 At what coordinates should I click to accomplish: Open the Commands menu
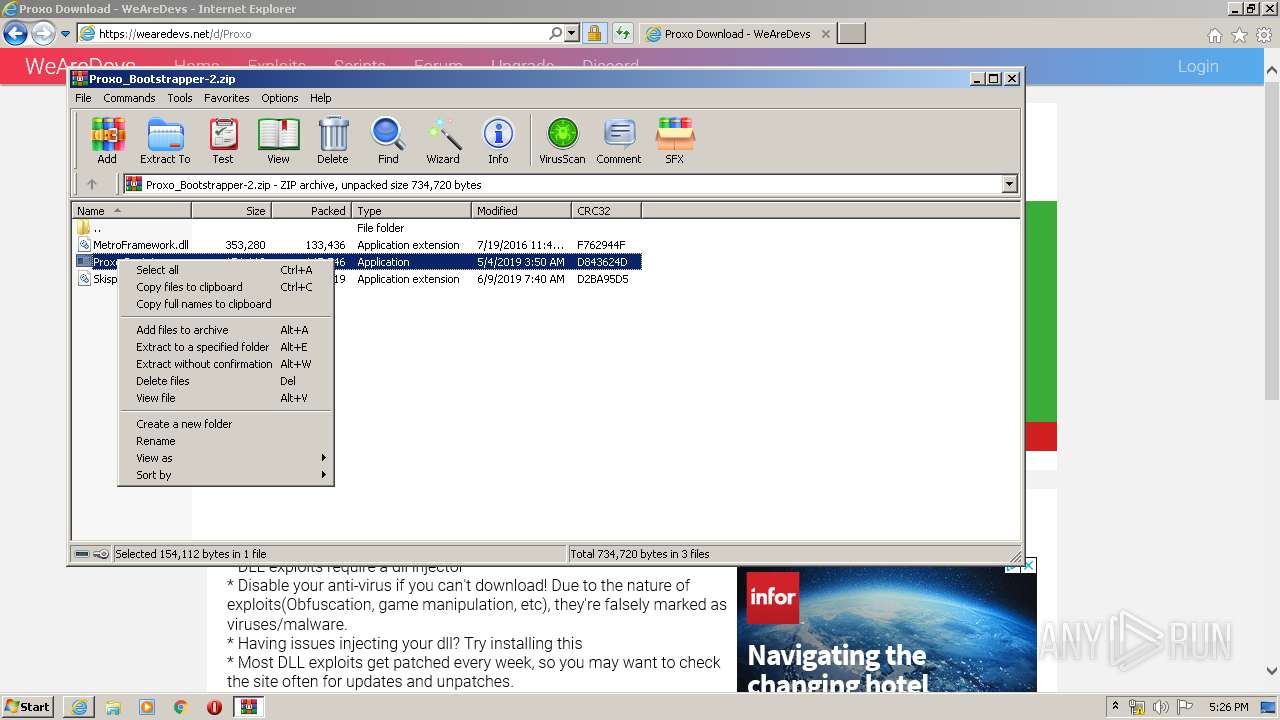129,98
